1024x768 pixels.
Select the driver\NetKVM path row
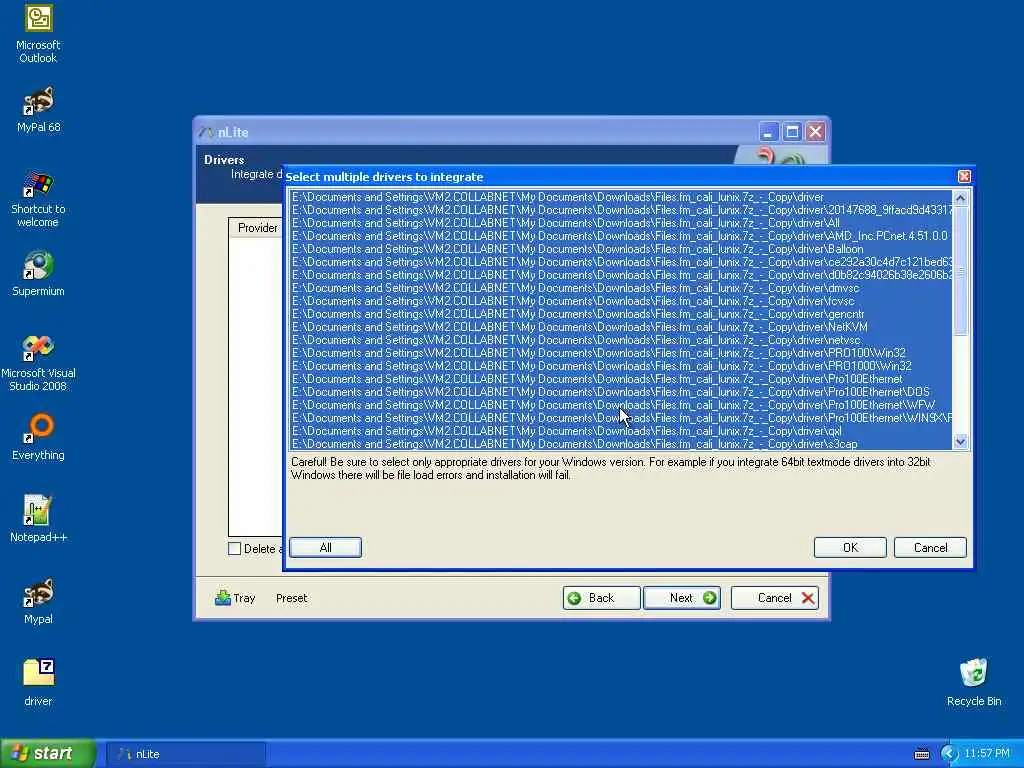(622, 327)
